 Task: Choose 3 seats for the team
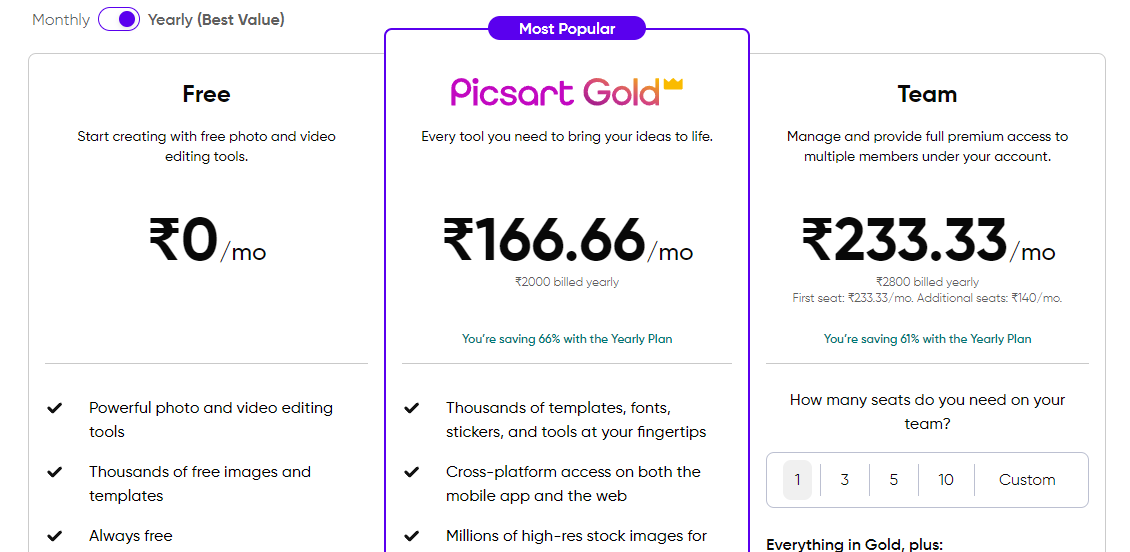(x=845, y=480)
